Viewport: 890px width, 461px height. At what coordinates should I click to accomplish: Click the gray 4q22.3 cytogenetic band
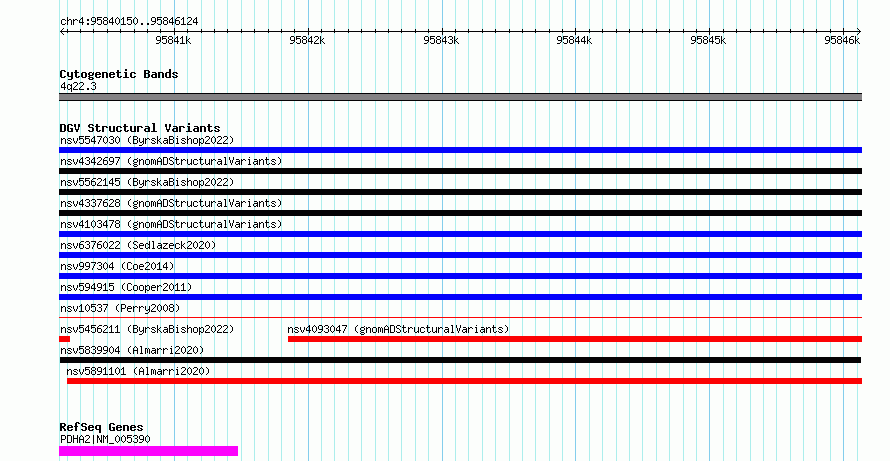click(x=460, y=97)
